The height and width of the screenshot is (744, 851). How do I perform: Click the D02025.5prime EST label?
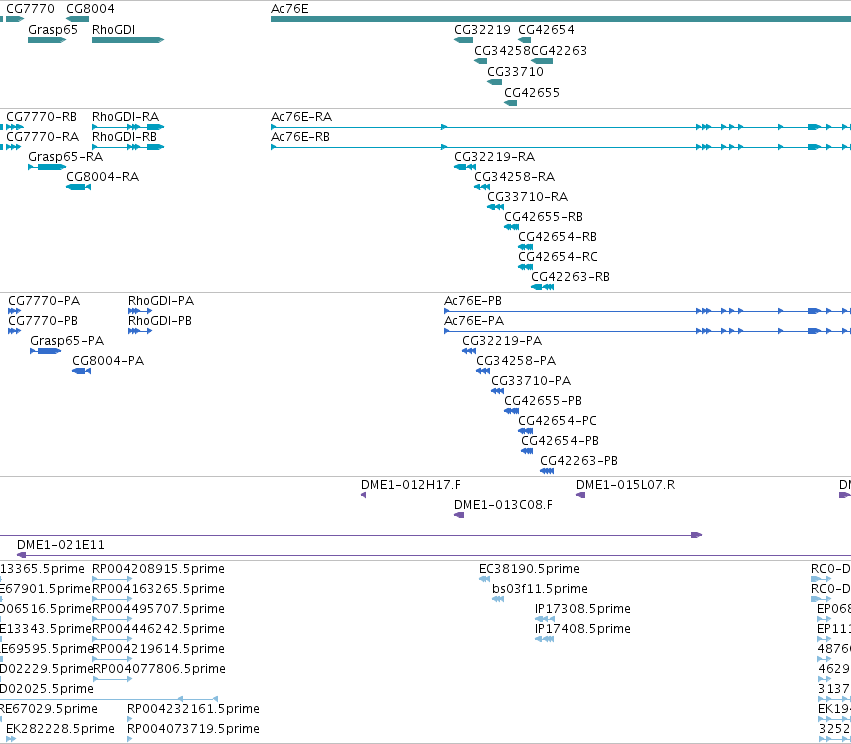(47, 689)
